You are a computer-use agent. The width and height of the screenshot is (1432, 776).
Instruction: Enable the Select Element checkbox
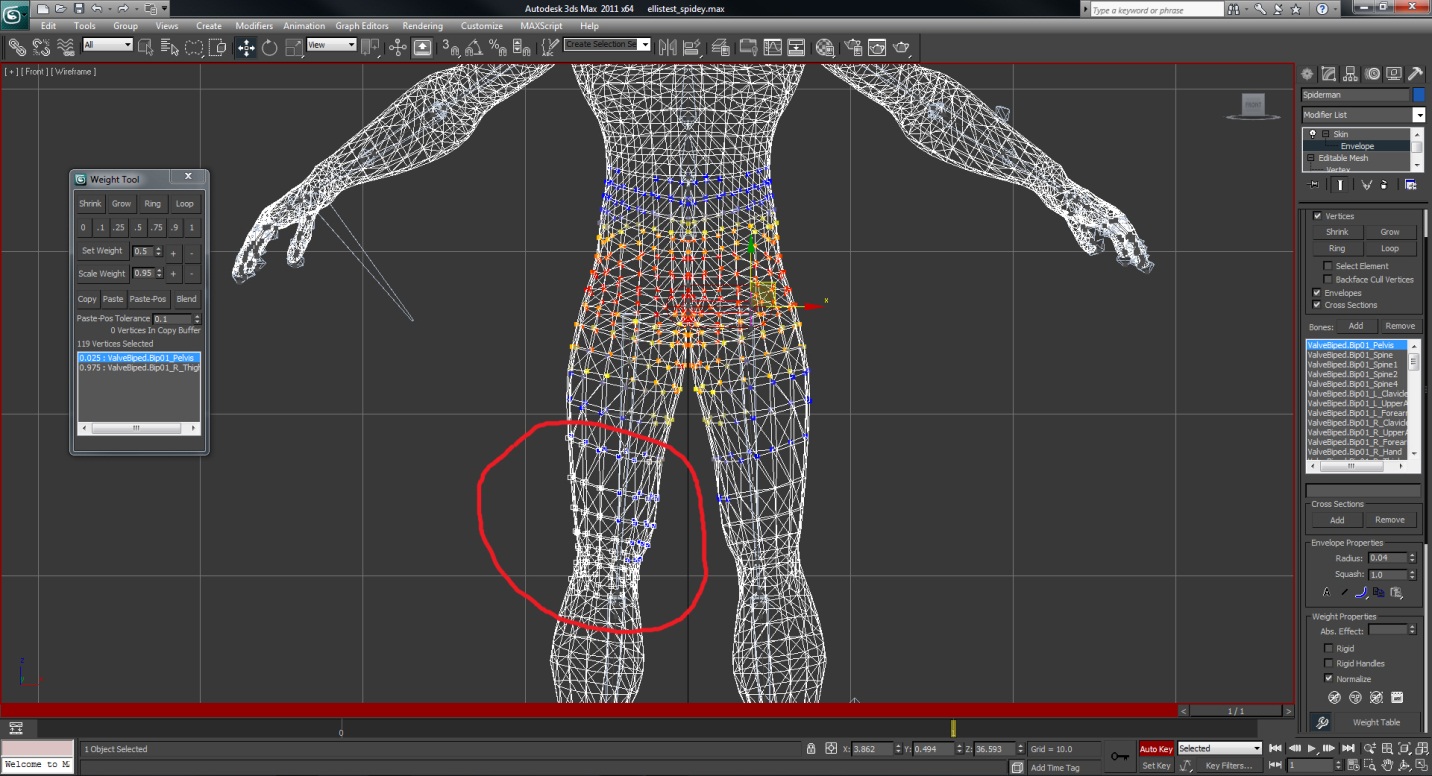pos(1328,266)
